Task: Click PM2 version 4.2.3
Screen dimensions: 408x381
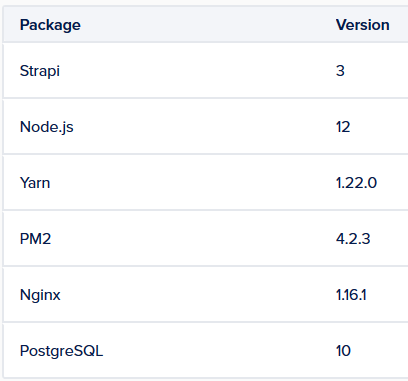Action: click(353, 239)
